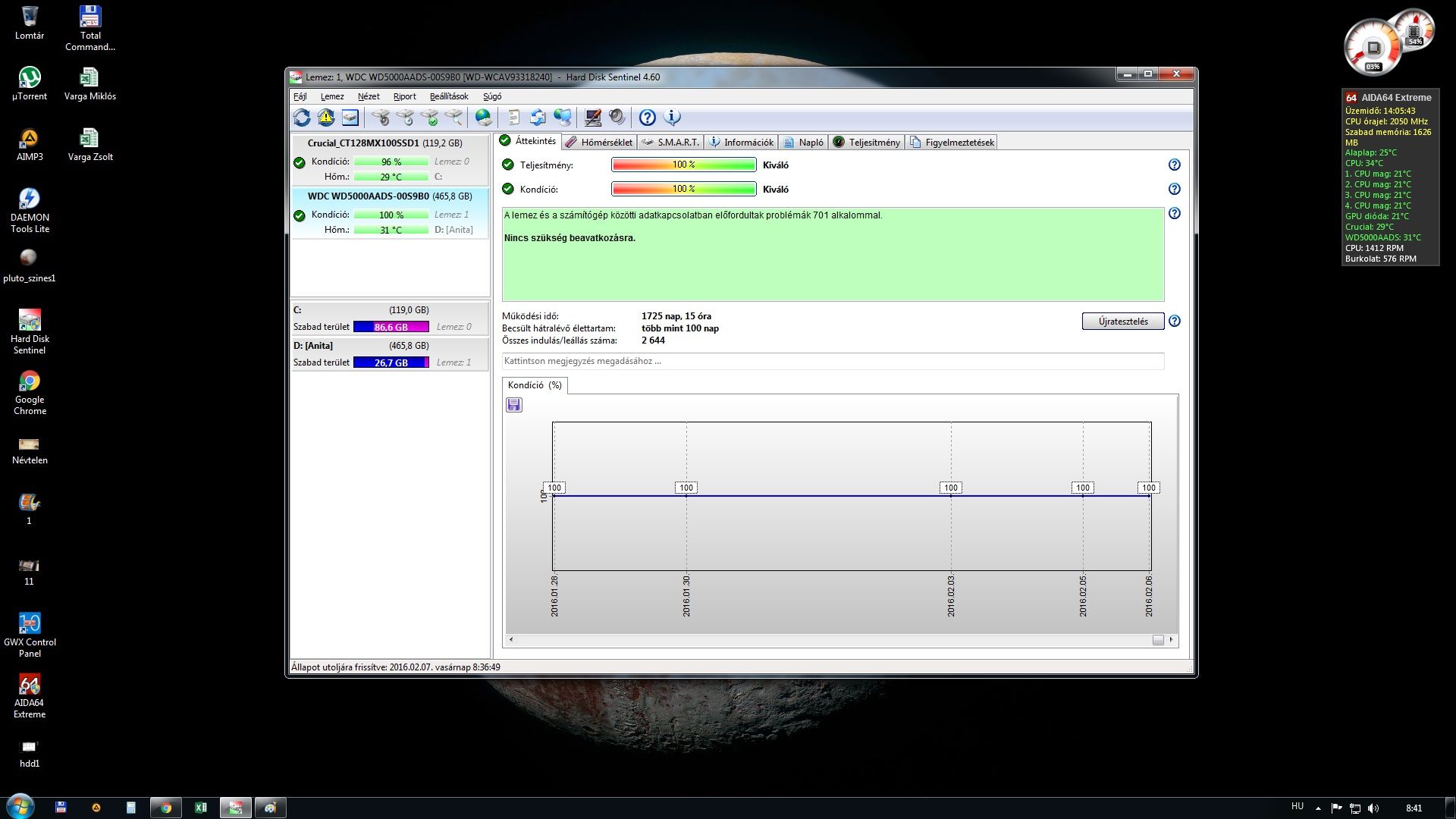Click the info bubble About toolbar icon
The height and width of the screenshot is (819, 1456).
point(672,118)
